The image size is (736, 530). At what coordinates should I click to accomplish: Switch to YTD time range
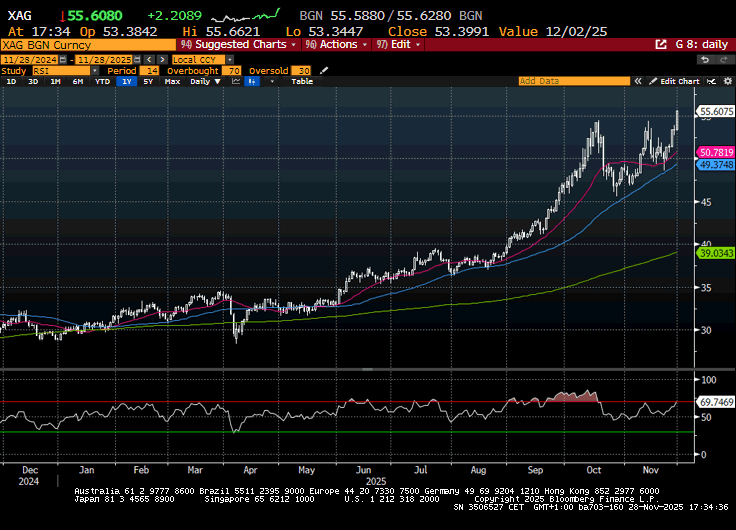pos(102,82)
